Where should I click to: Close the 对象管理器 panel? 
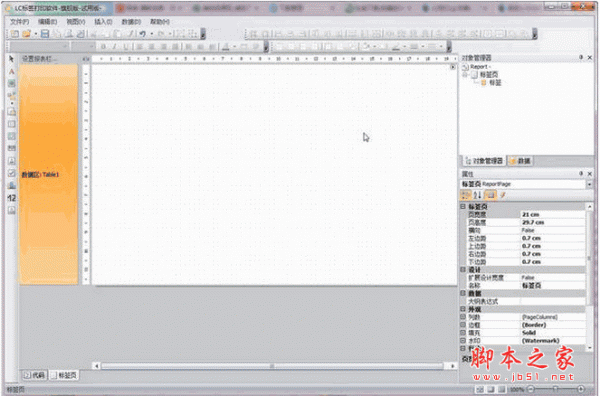[590, 57]
